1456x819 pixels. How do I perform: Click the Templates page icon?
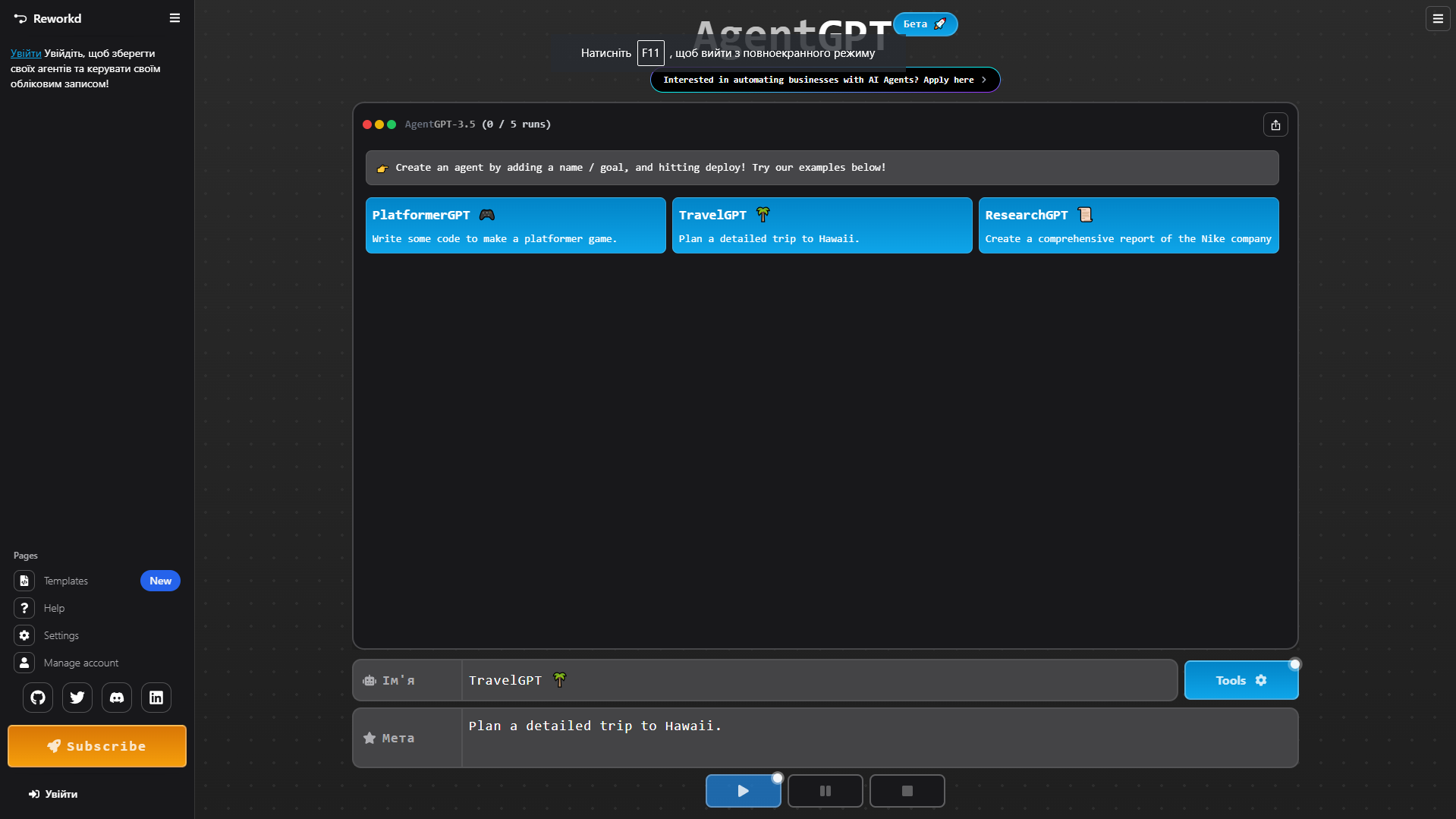click(24, 581)
